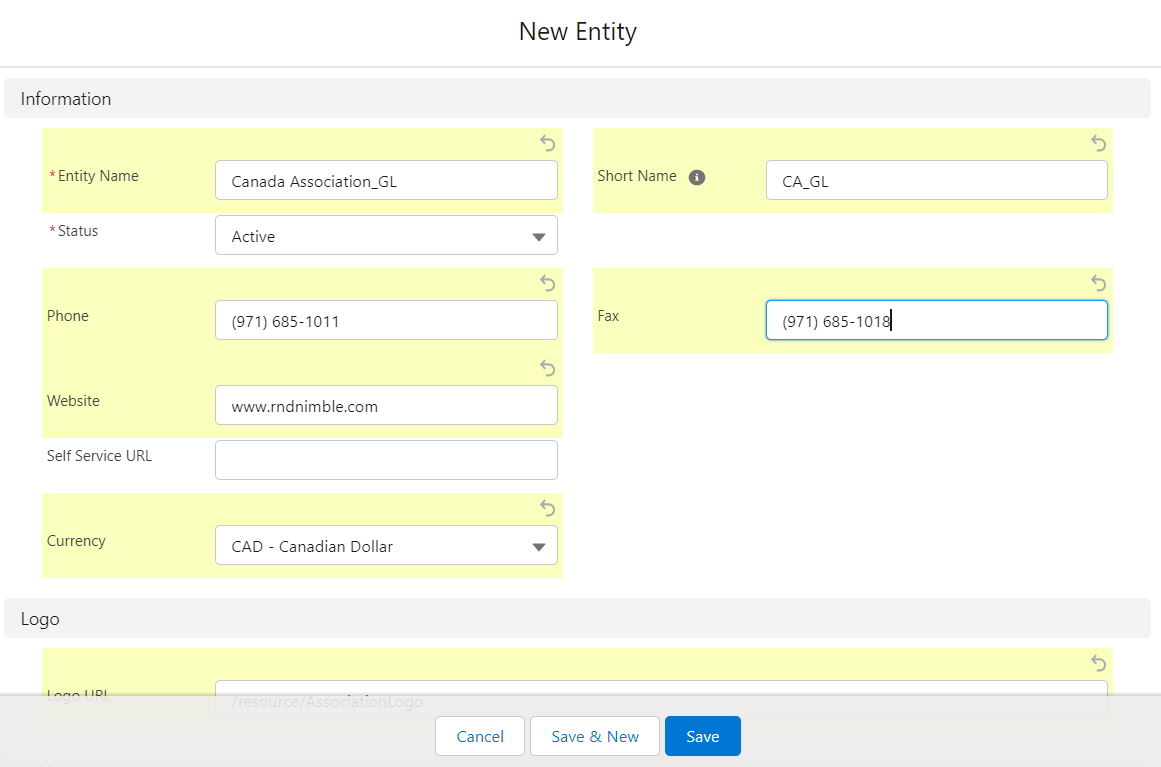Select the Fax number field
Image resolution: width=1161 pixels, height=767 pixels.
tap(936, 321)
